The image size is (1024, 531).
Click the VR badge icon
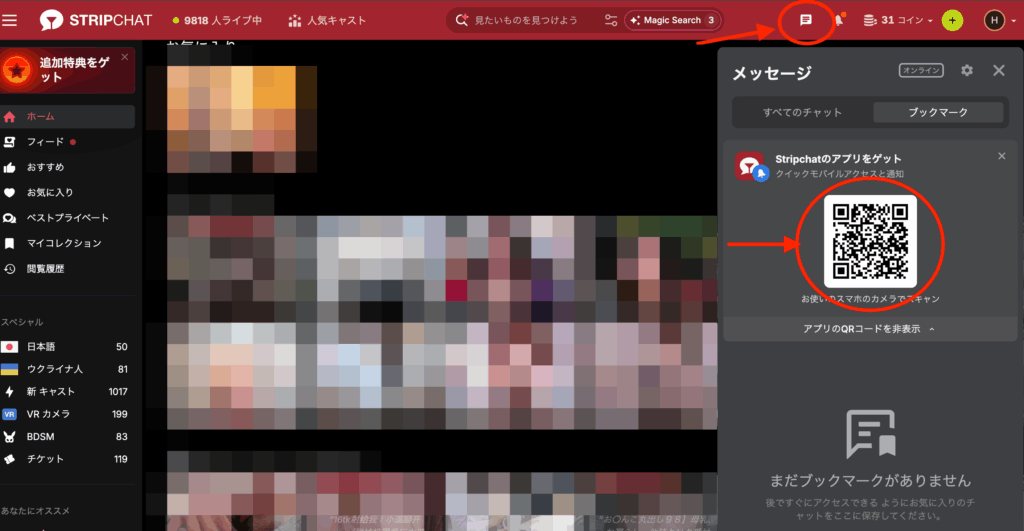point(9,414)
